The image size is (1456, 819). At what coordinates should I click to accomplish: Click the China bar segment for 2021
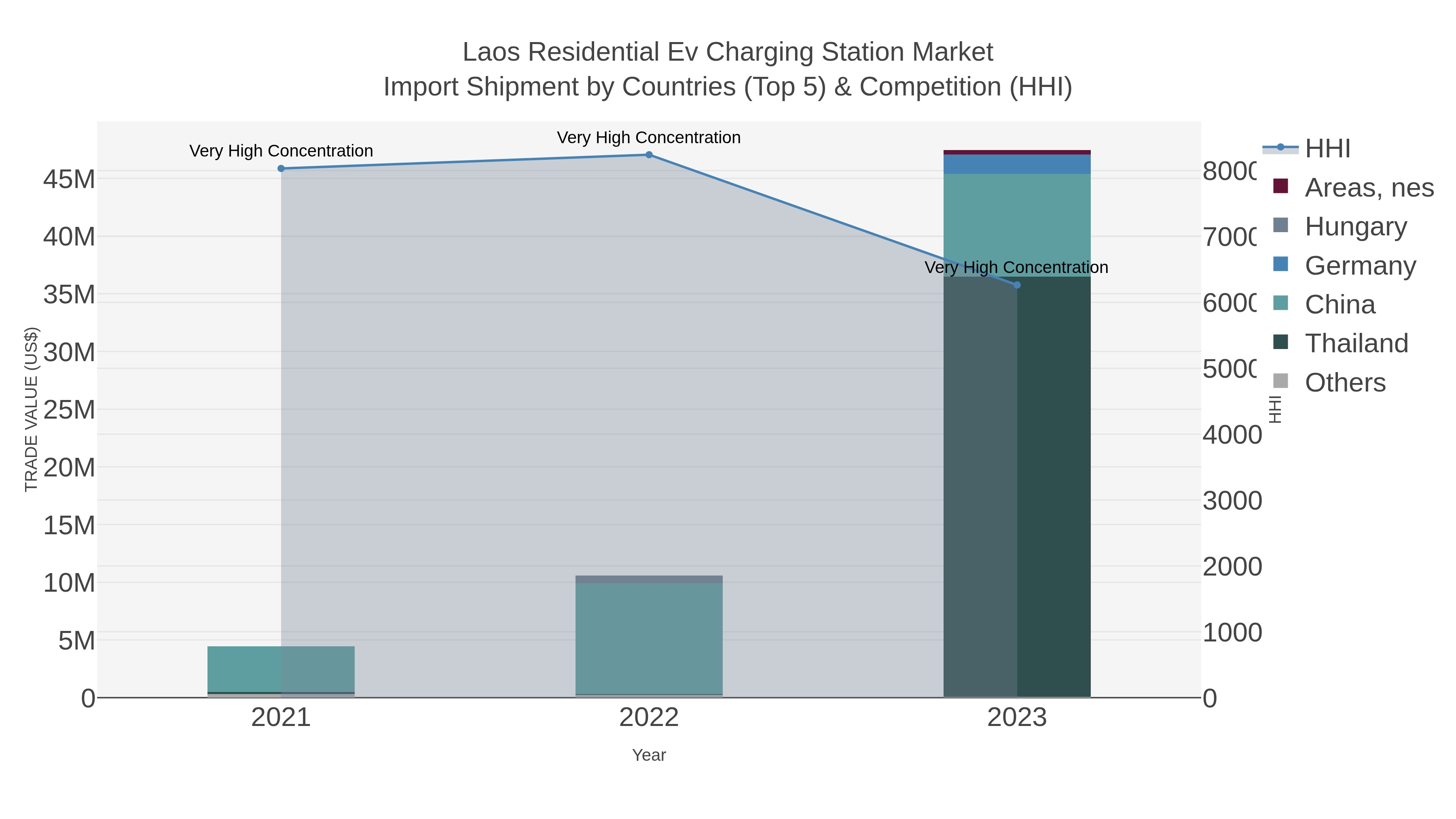click(281, 669)
